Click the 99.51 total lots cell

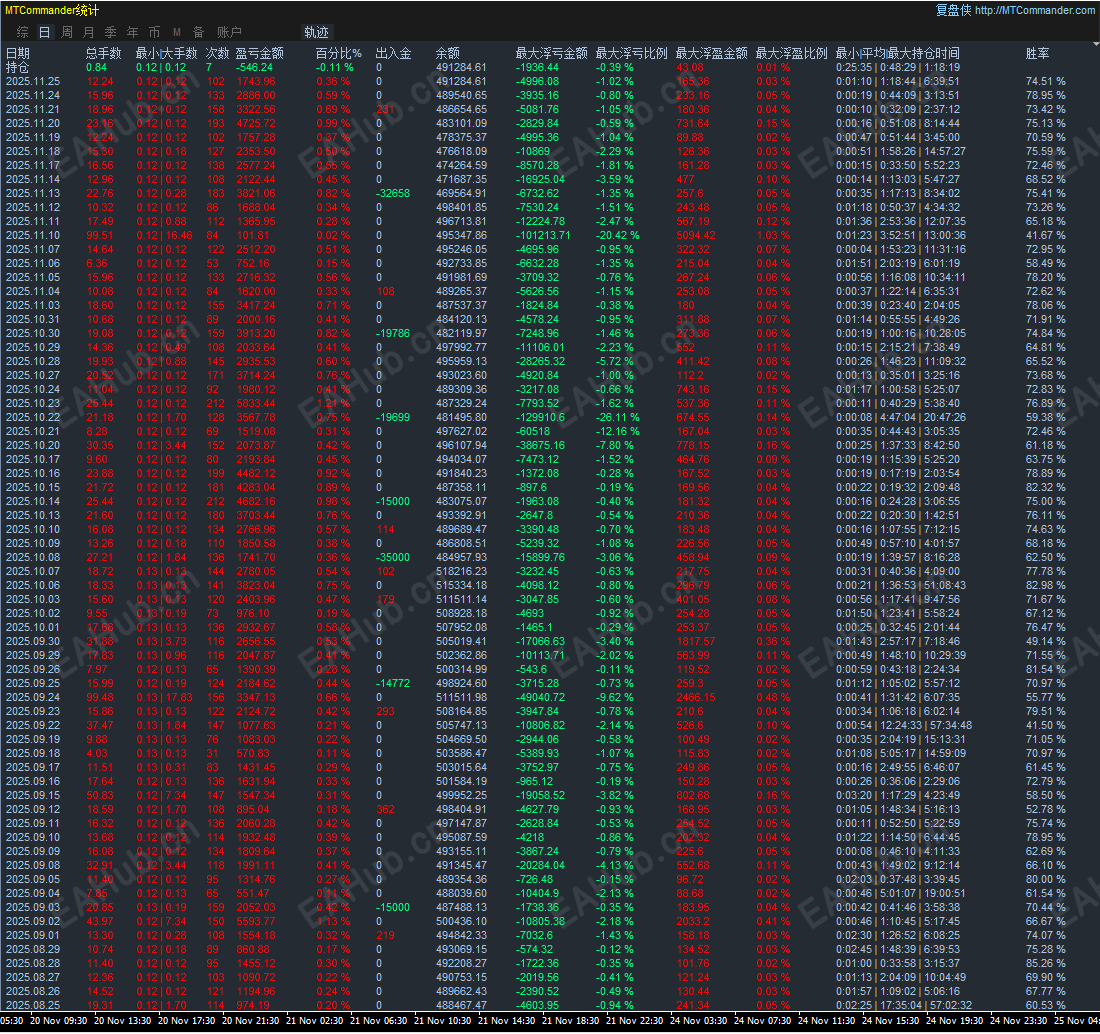100,236
